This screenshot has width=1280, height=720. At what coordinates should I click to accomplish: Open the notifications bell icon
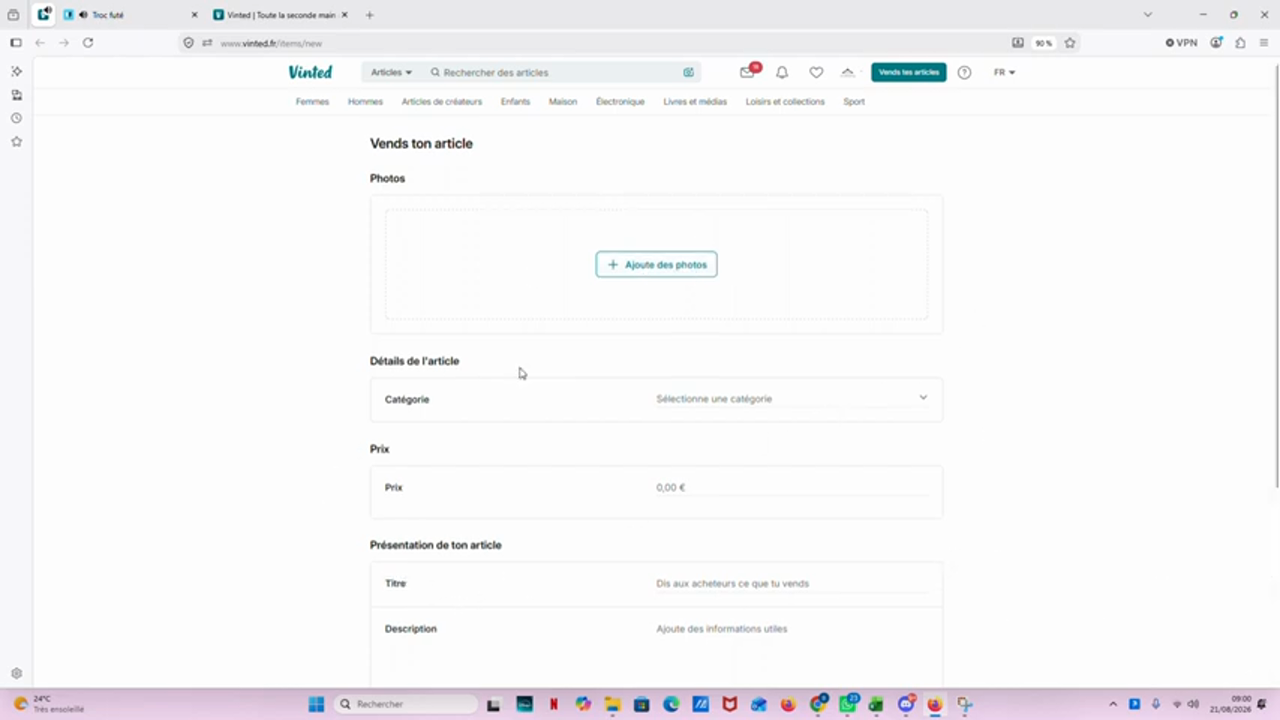pyautogui.click(x=782, y=72)
